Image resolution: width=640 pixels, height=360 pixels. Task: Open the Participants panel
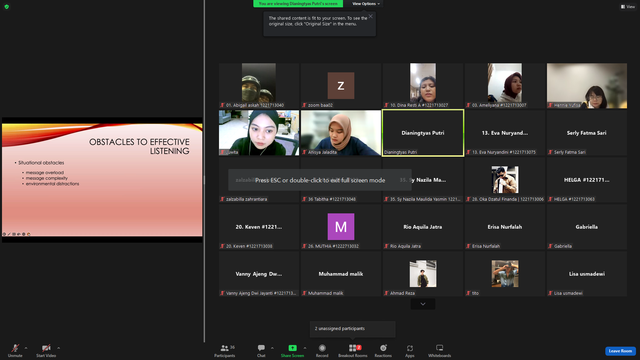pos(225,350)
